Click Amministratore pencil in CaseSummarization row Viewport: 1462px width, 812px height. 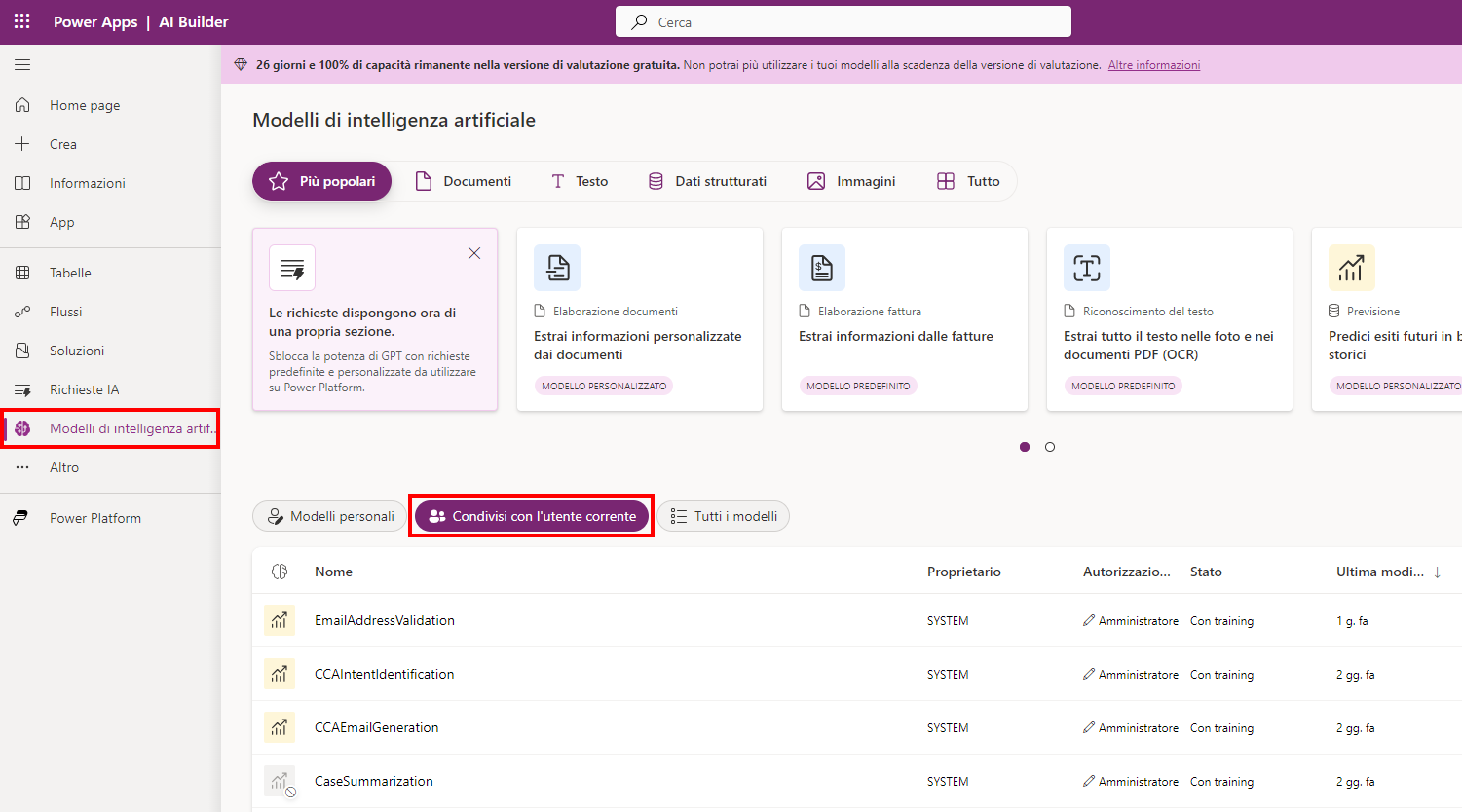tap(1089, 781)
